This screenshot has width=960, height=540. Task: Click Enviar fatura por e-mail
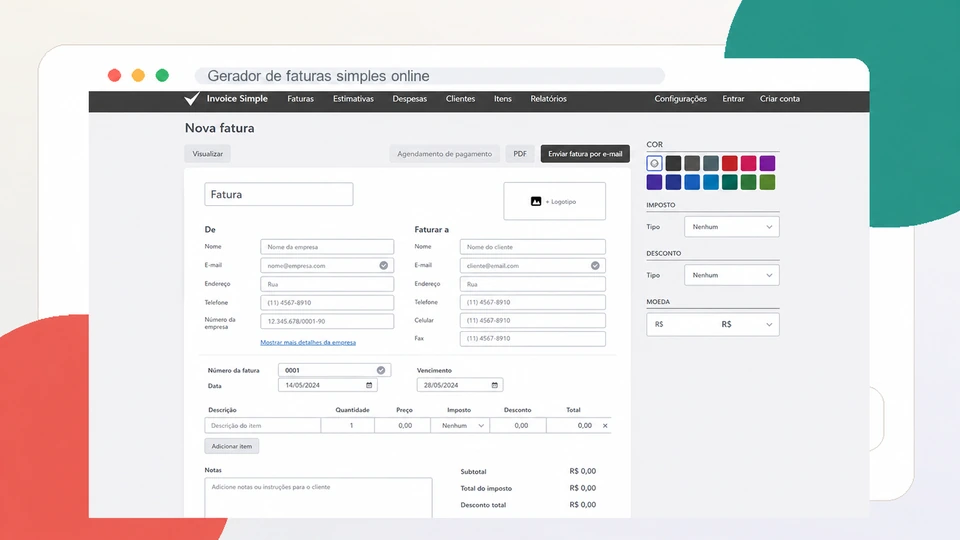tap(585, 154)
